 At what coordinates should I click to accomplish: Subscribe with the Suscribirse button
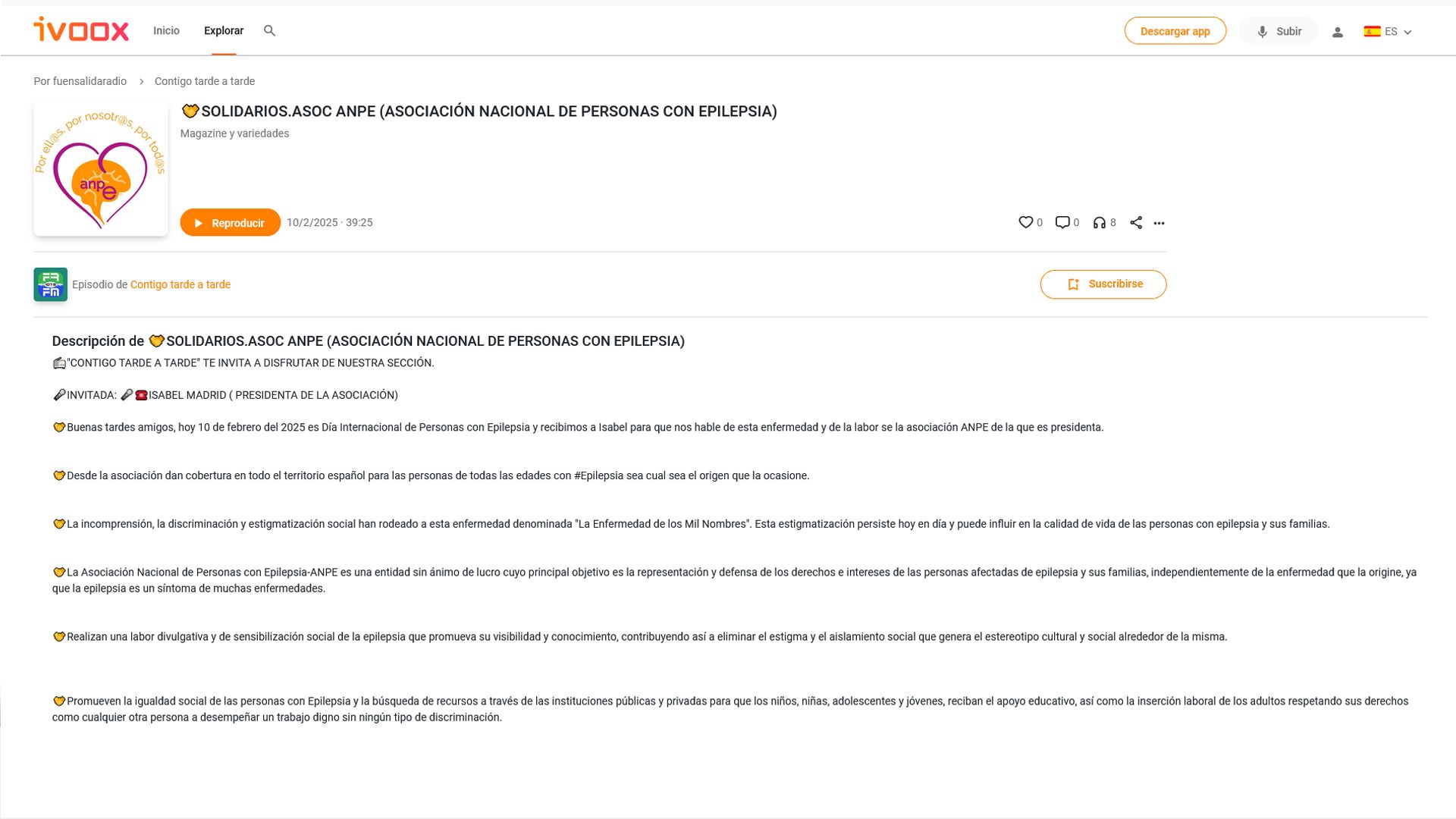pyautogui.click(x=1103, y=284)
